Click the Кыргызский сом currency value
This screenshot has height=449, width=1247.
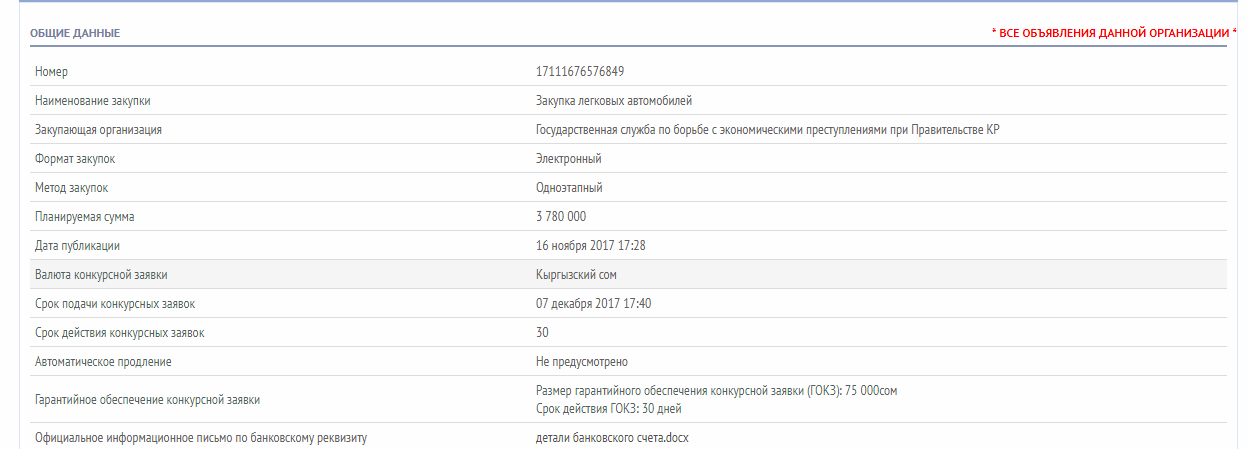583,275
